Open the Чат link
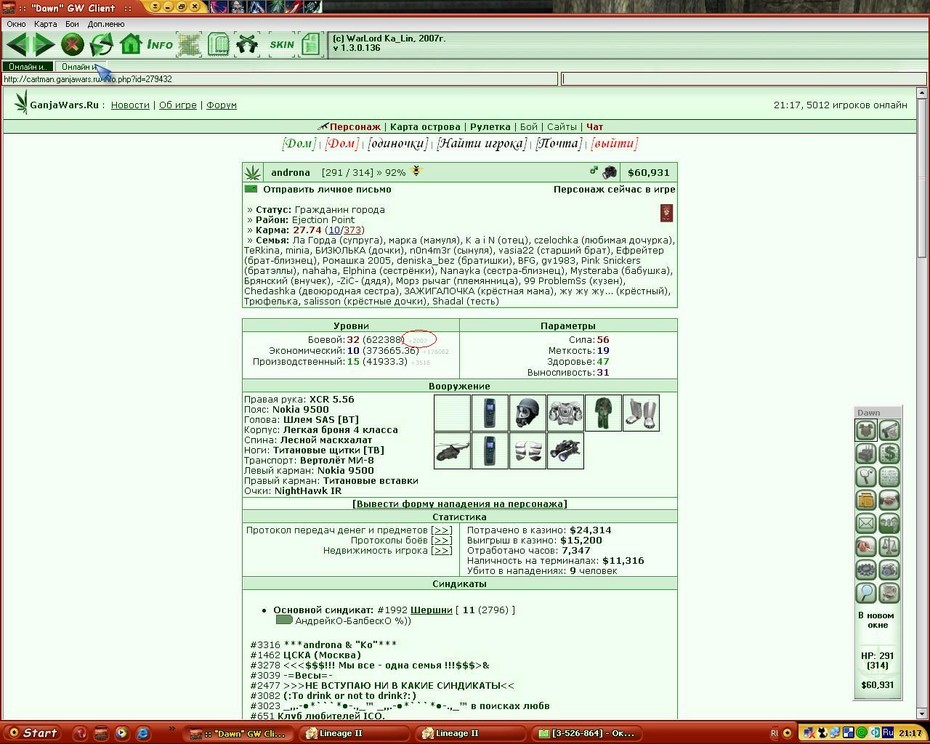The image size is (930, 744). coord(594,127)
